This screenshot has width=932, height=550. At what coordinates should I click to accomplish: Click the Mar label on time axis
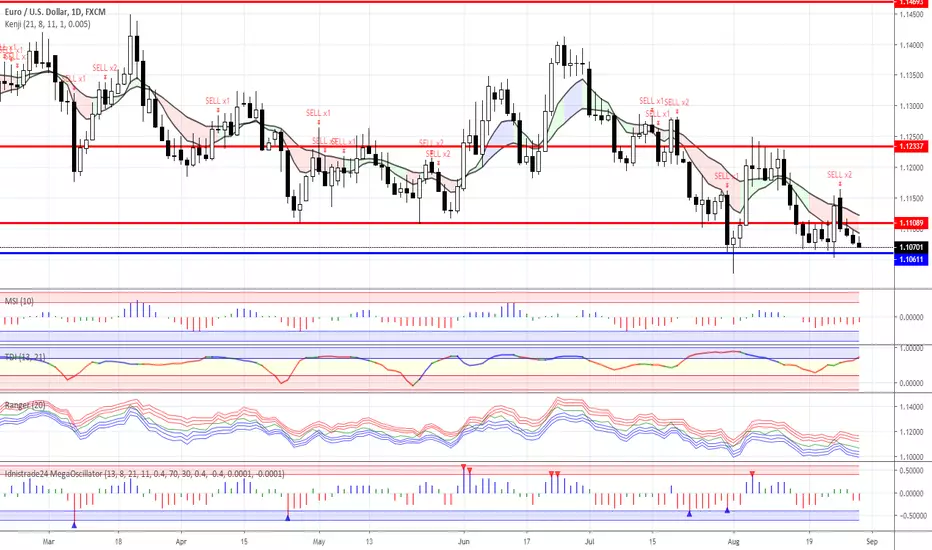[x=49, y=542]
